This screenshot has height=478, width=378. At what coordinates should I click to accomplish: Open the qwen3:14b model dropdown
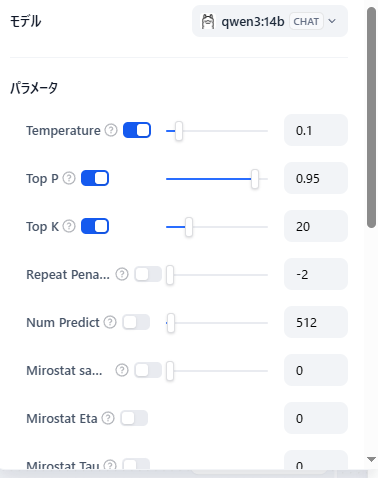270,21
